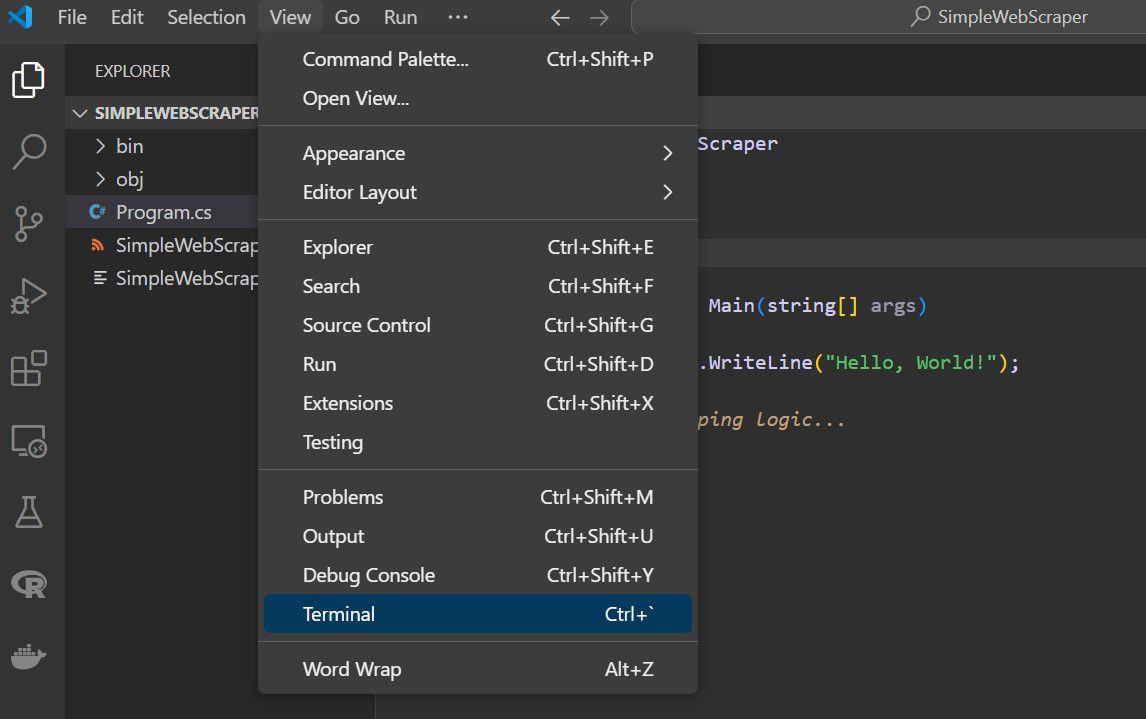Open the Selection menu
The width and height of the screenshot is (1146, 719).
206,17
